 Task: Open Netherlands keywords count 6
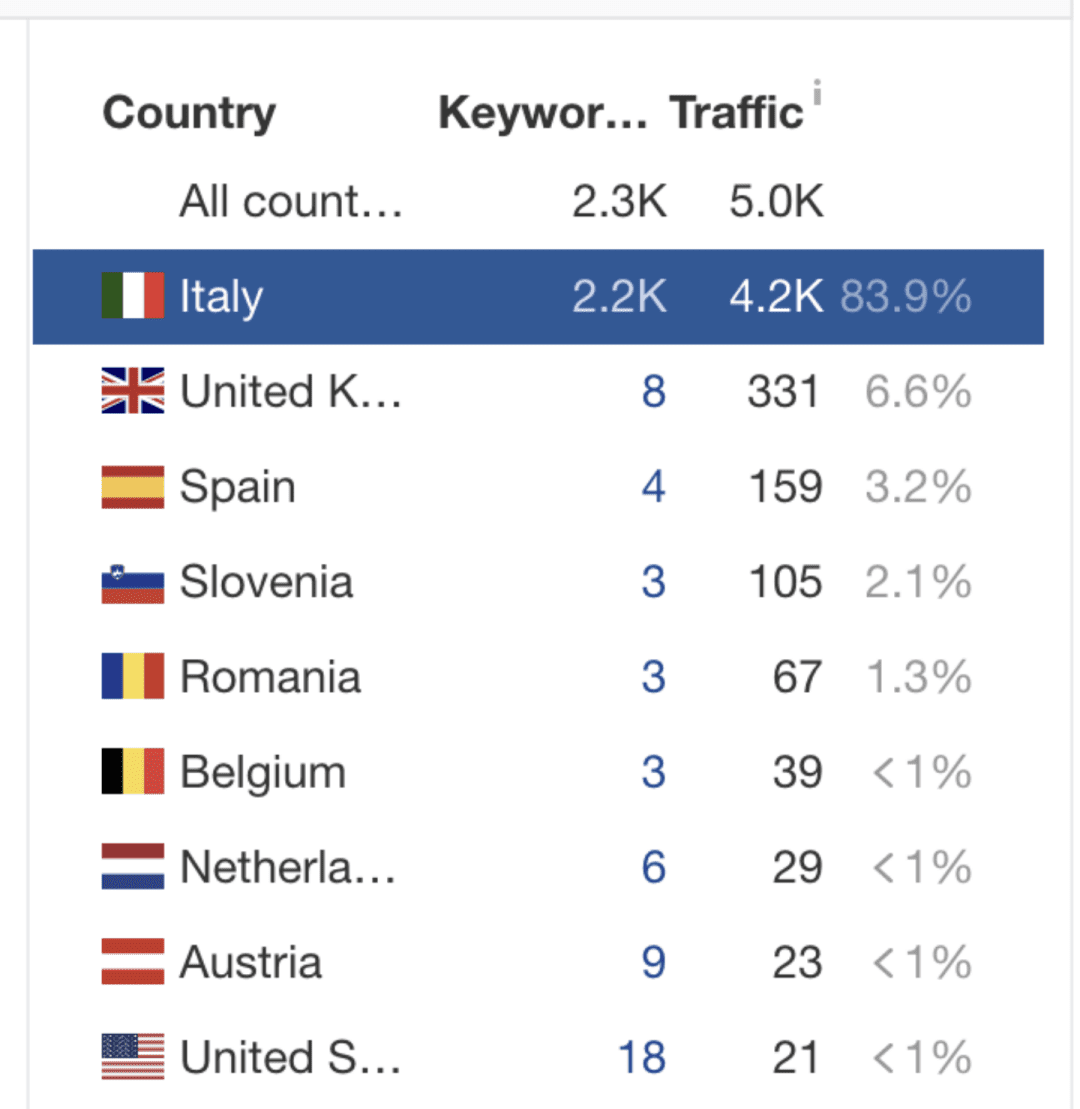[x=654, y=867]
